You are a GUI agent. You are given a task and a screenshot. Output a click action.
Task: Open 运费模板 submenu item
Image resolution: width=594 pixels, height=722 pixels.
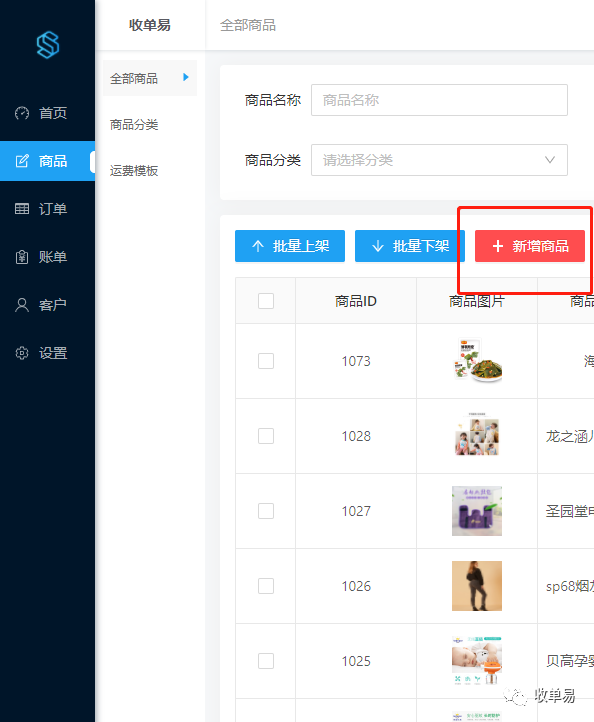(134, 171)
